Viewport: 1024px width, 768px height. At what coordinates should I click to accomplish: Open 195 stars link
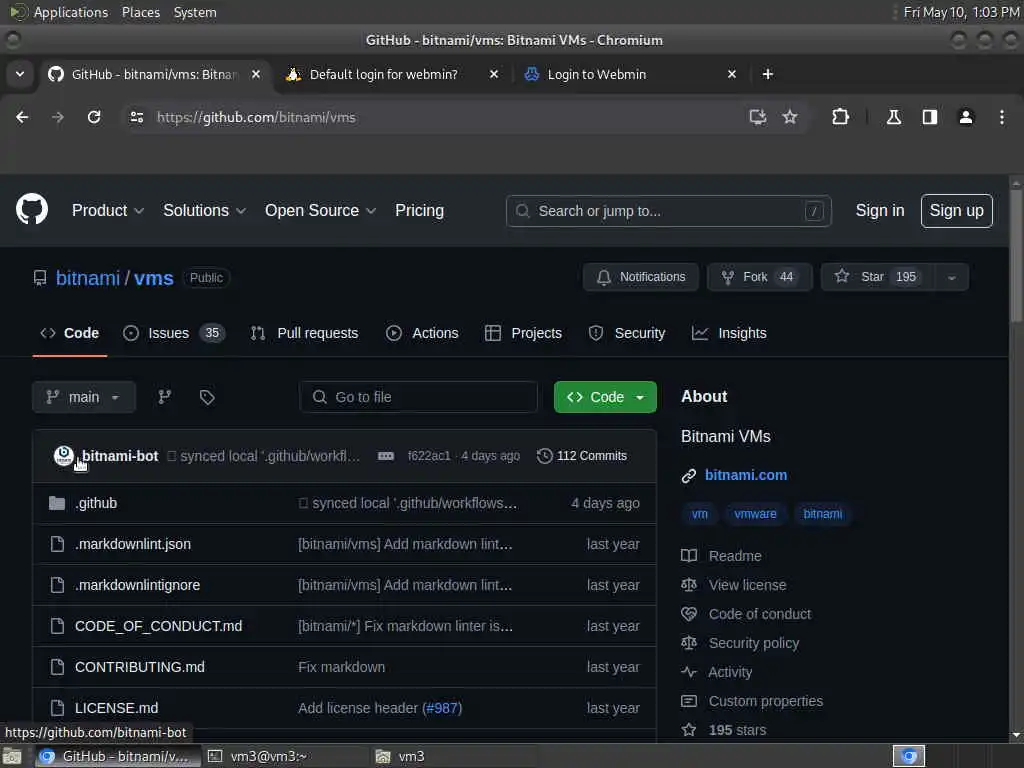point(737,730)
